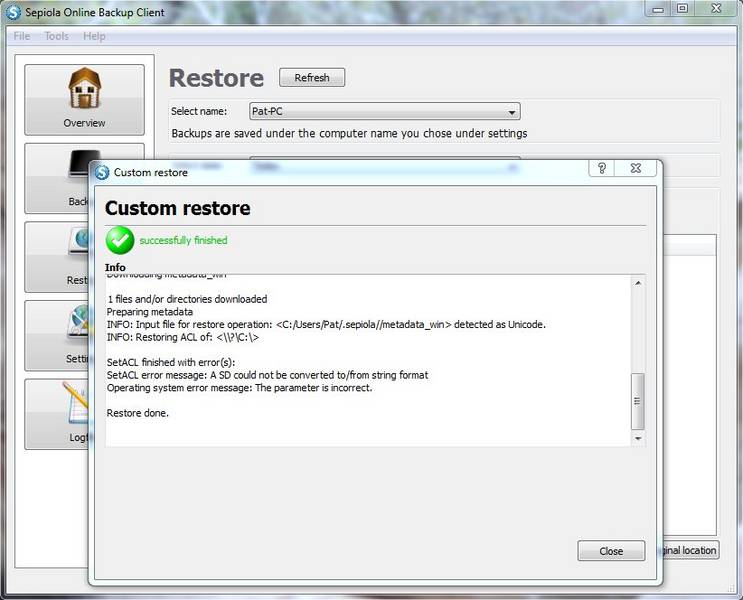The width and height of the screenshot is (743, 600).
Task: Click the Close button in Custom restore
Action: click(611, 551)
